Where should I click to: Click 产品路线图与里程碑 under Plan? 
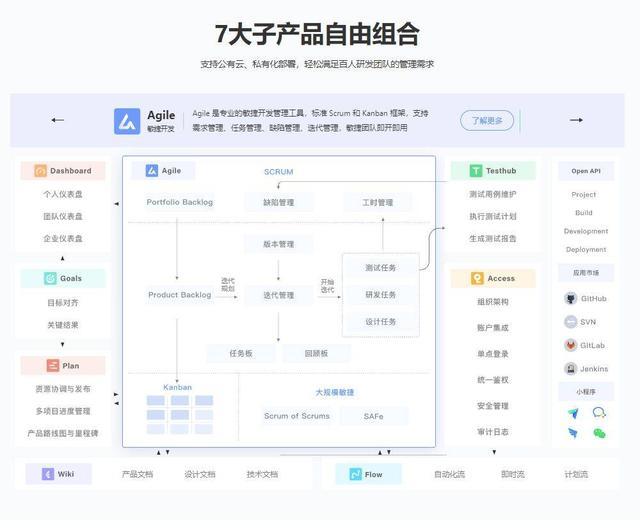pyautogui.click(x=63, y=433)
